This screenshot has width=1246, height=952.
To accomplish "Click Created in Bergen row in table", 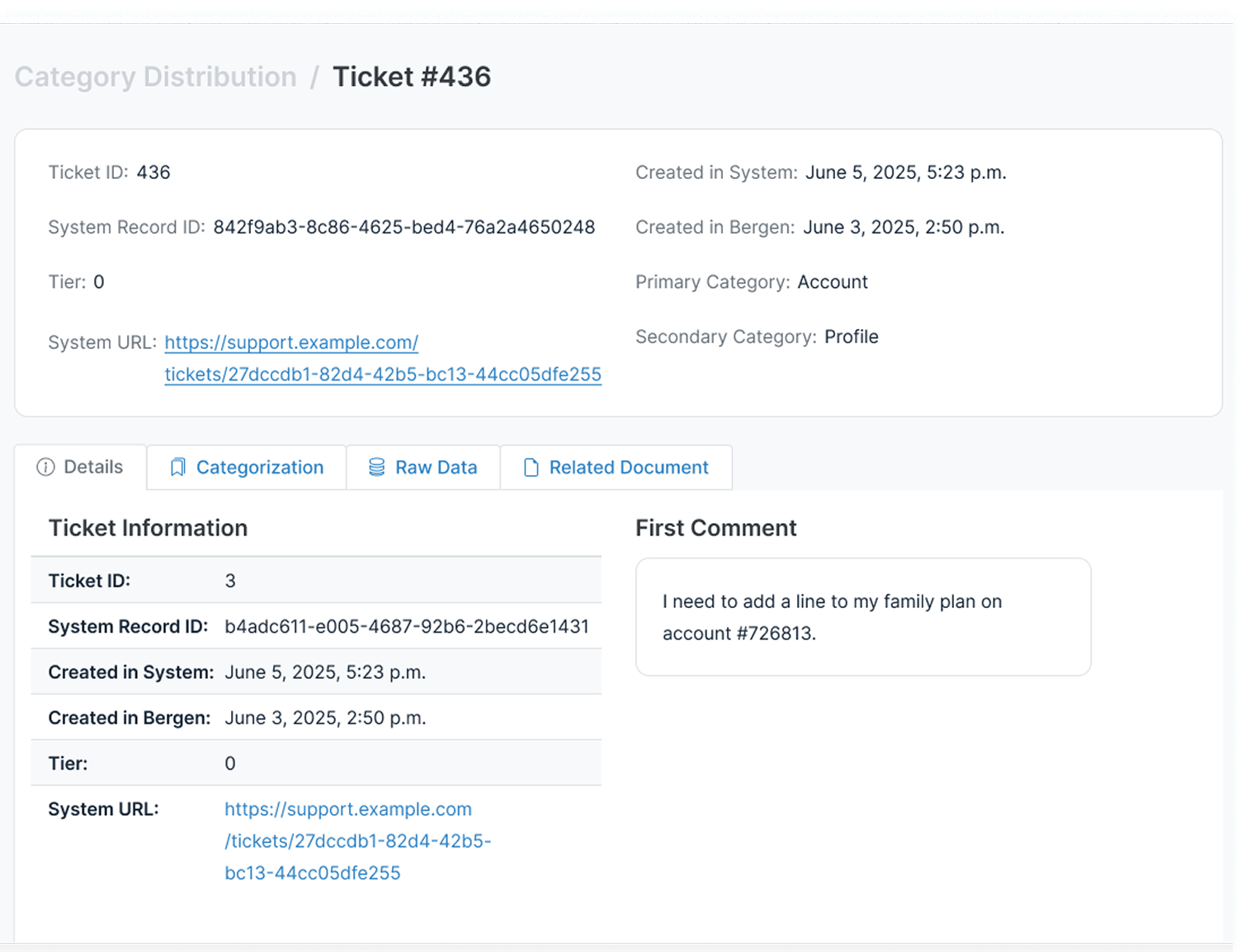I will (316, 718).
